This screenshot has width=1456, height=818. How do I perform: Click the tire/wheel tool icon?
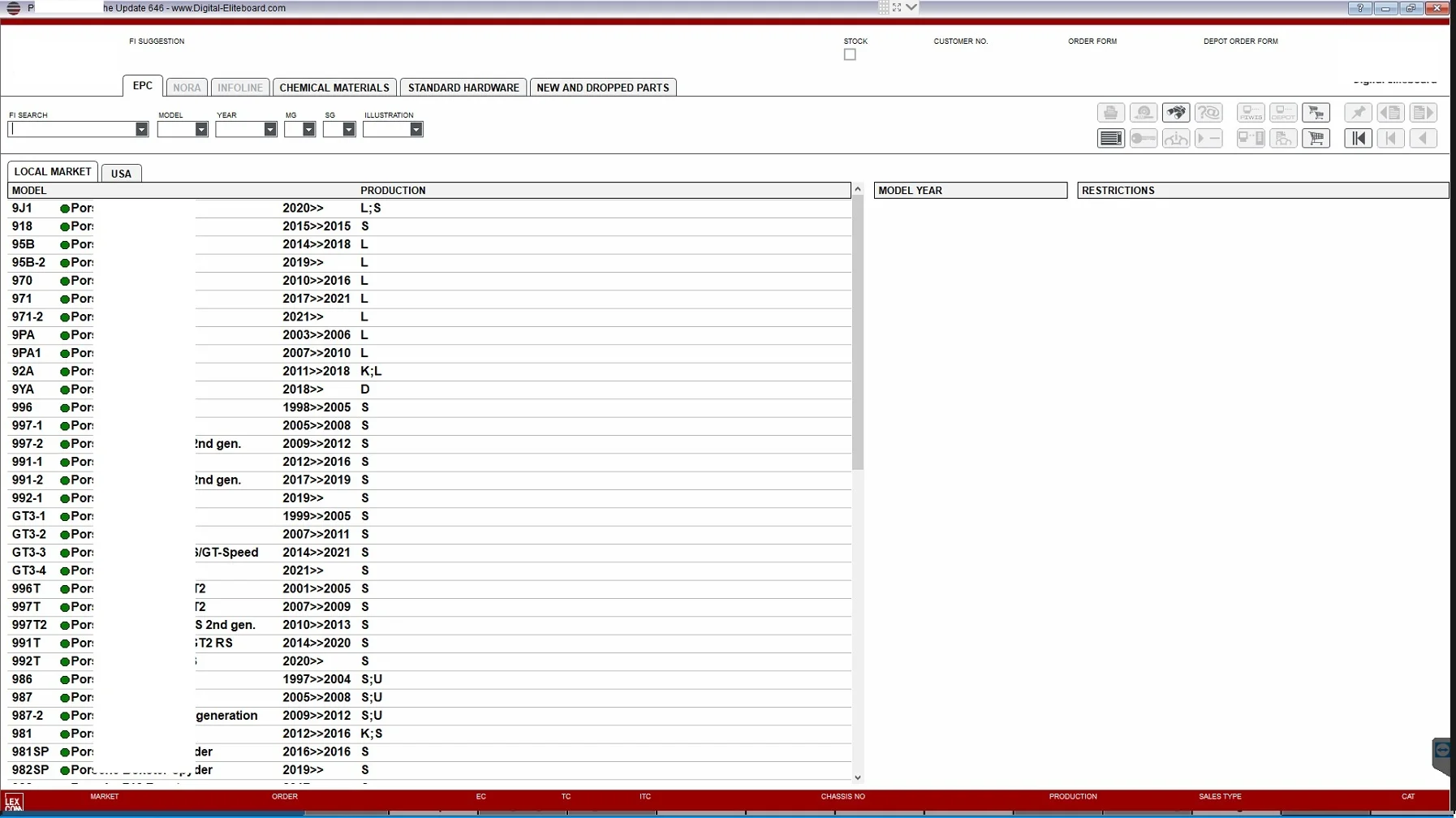click(1144, 113)
